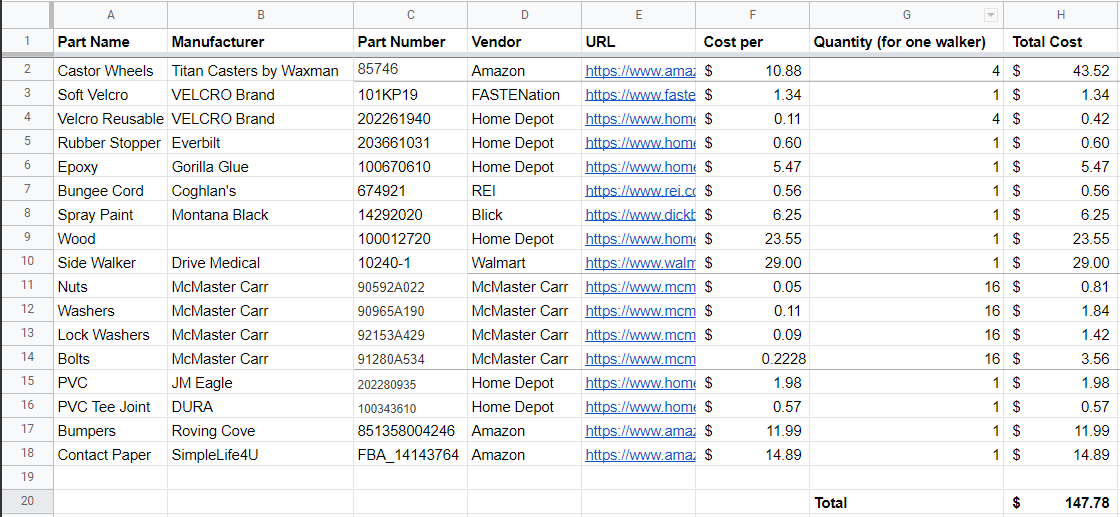Click the Blick link for Spray Paint

(640, 215)
